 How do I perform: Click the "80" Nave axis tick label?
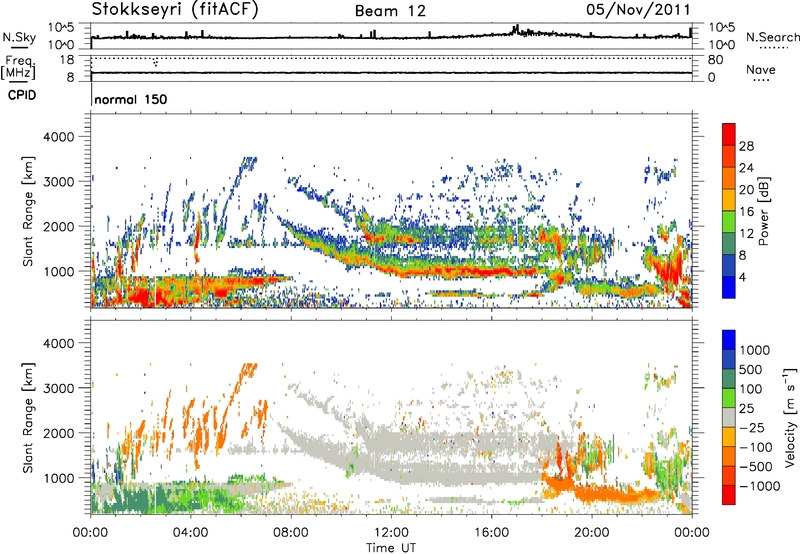click(x=715, y=60)
